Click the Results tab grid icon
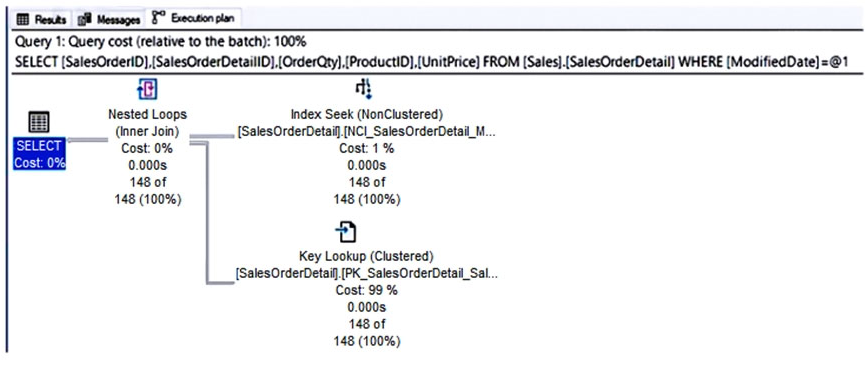 coord(23,20)
